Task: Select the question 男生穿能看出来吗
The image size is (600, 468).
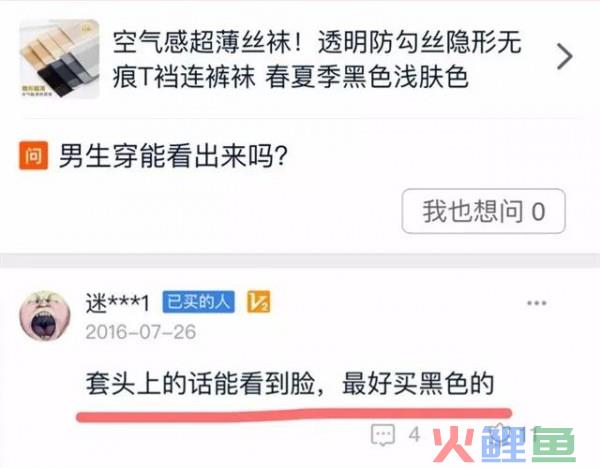Action: tap(173, 156)
